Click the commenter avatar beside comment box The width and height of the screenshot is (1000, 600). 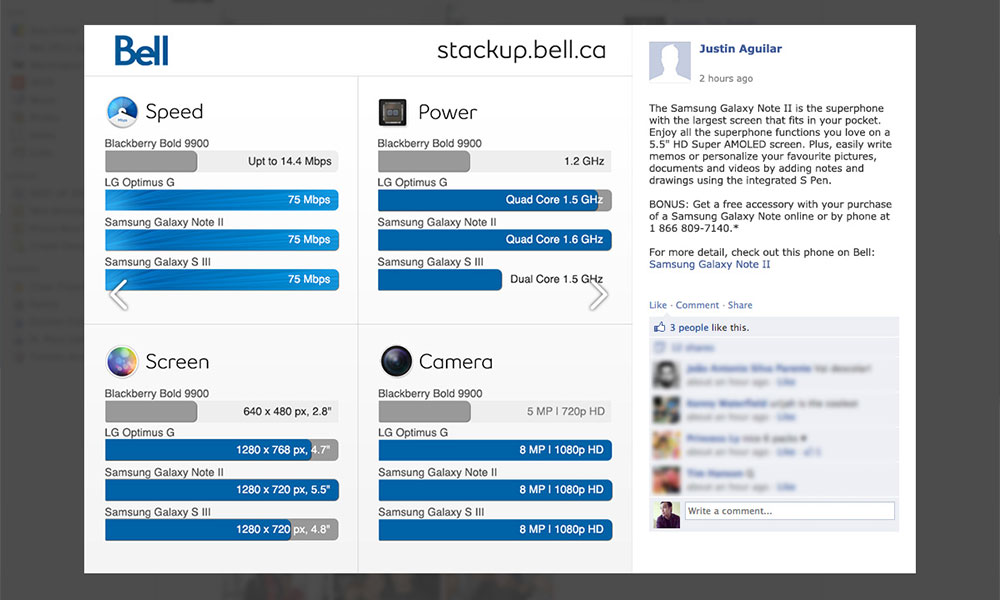[666, 515]
